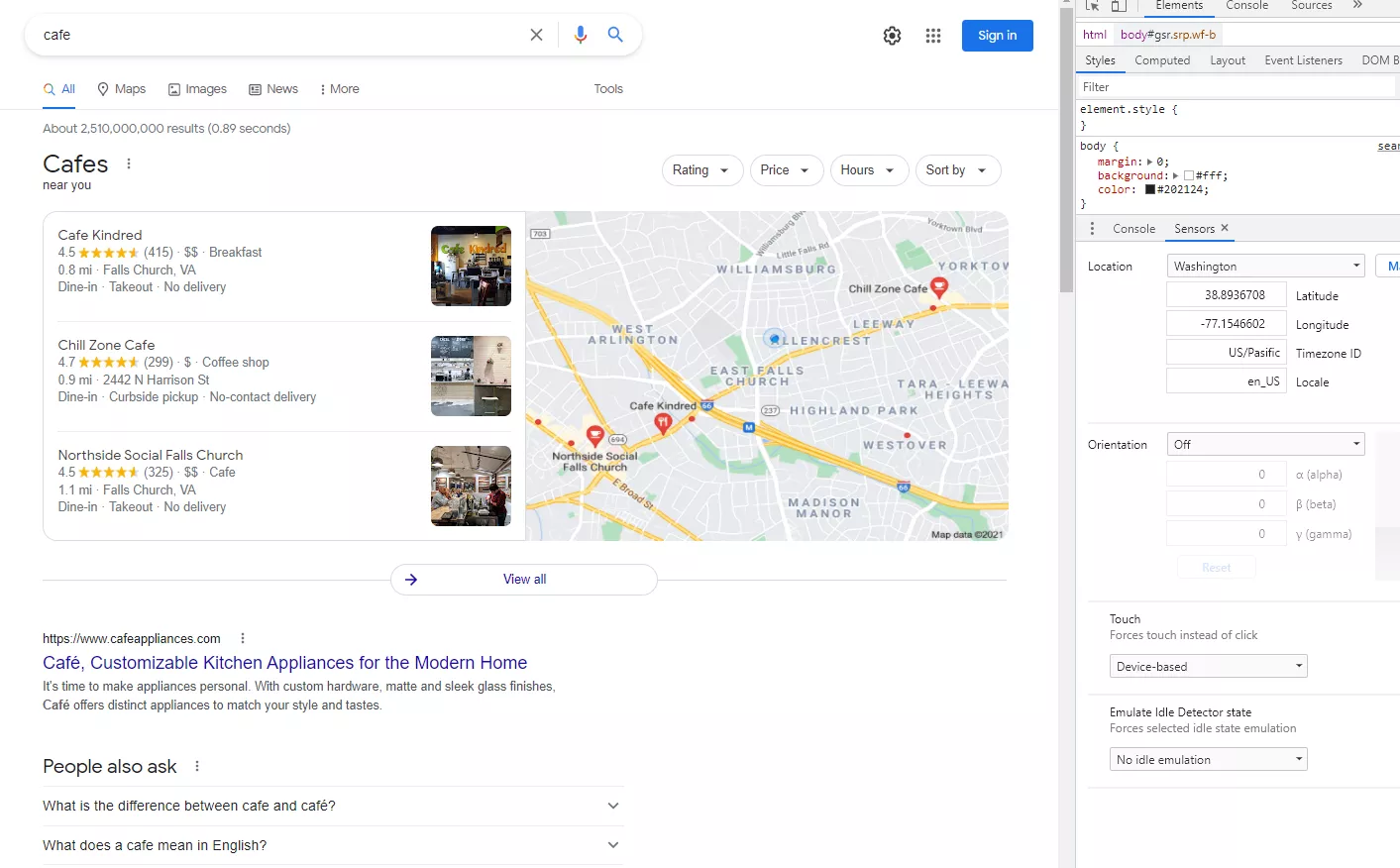This screenshot has width=1400, height=868.
Task: Switch to the Images search tab
Action: [197, 89]
